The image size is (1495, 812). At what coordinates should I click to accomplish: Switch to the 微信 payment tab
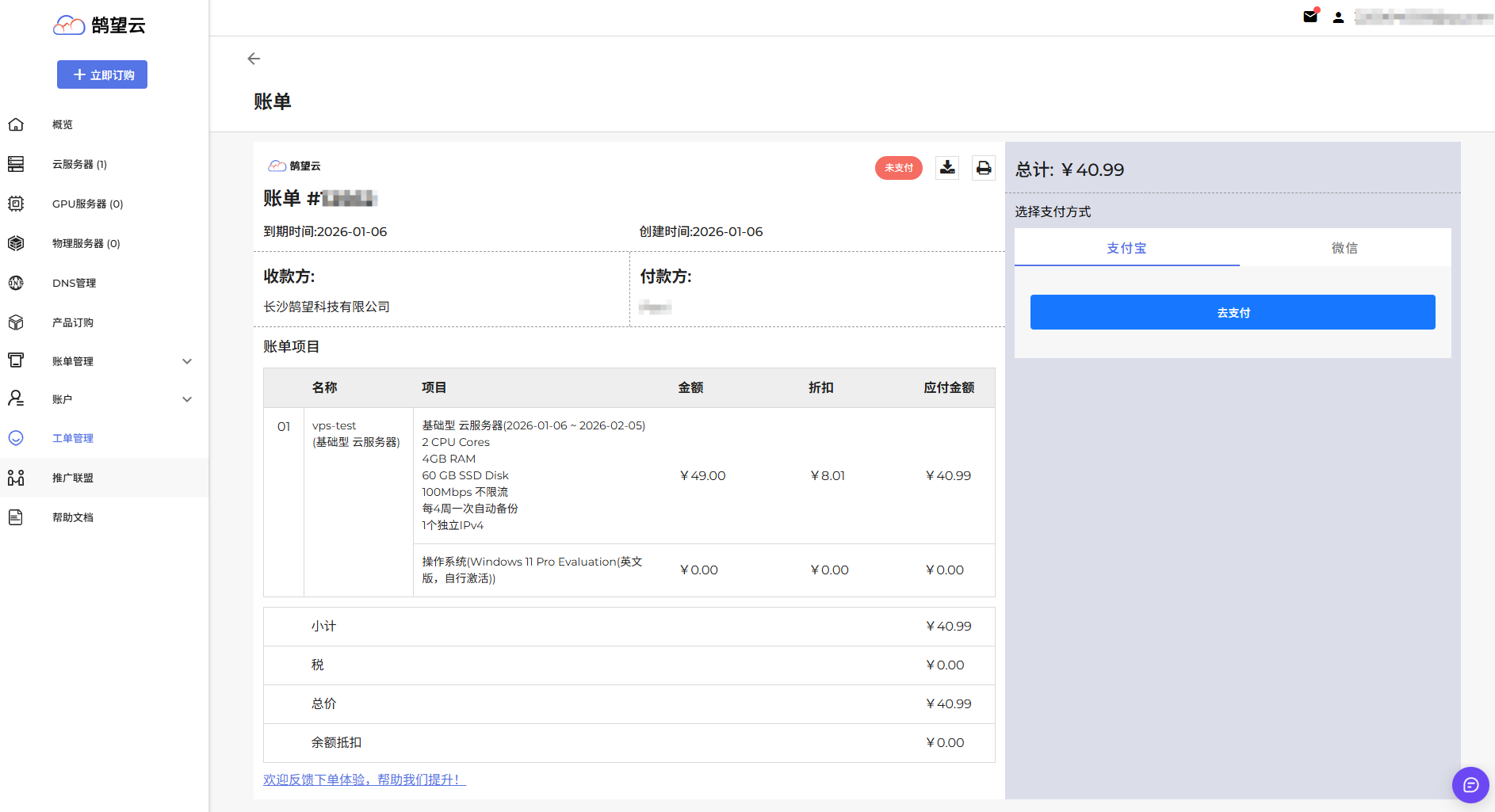click(1344, 248)
